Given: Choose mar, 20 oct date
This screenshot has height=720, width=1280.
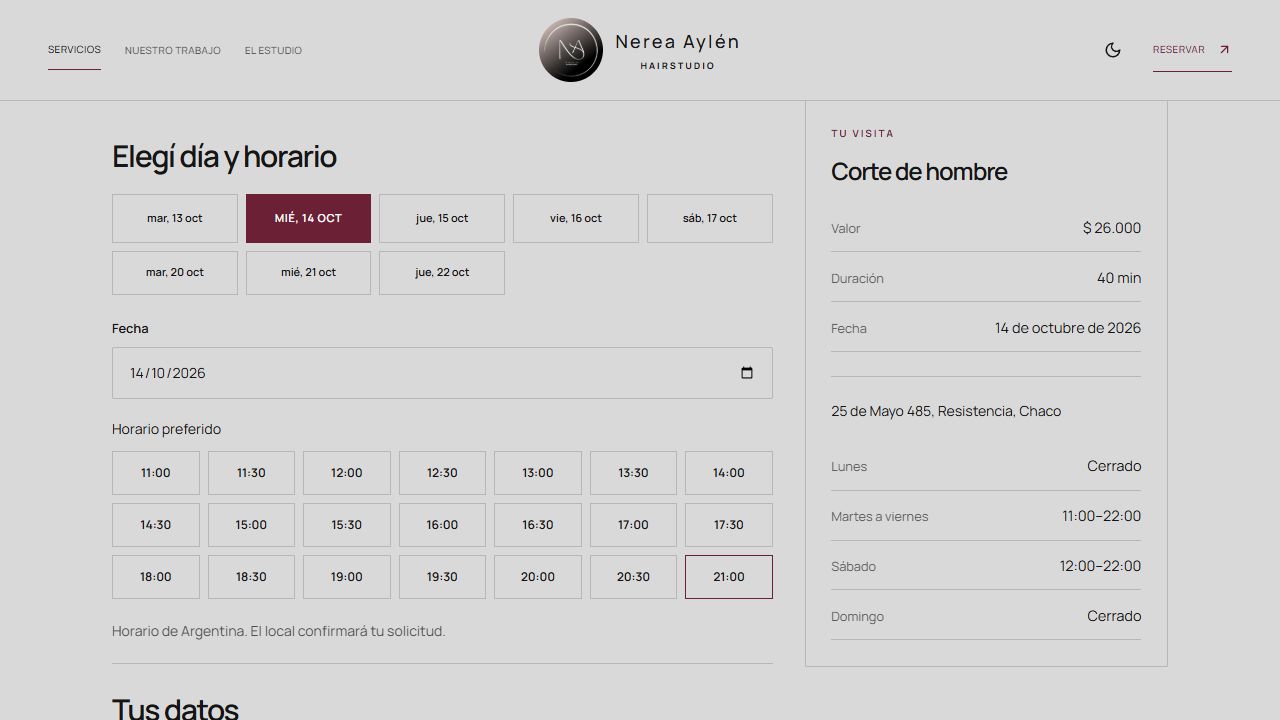Looking at the screenshot, I should point(175,272).
